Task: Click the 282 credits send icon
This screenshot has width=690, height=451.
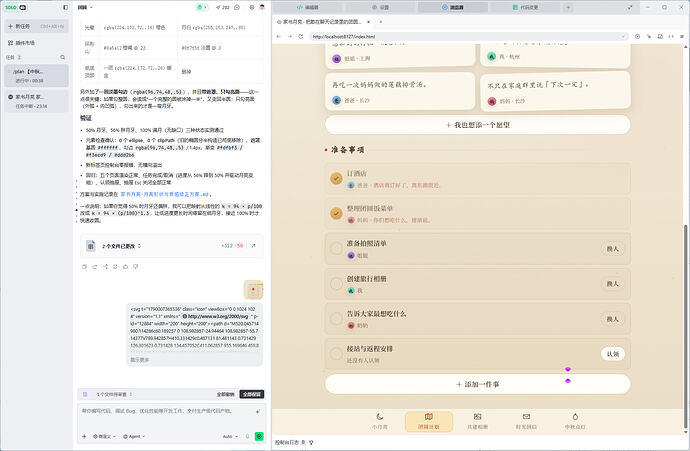Action: tap(223, 7)
